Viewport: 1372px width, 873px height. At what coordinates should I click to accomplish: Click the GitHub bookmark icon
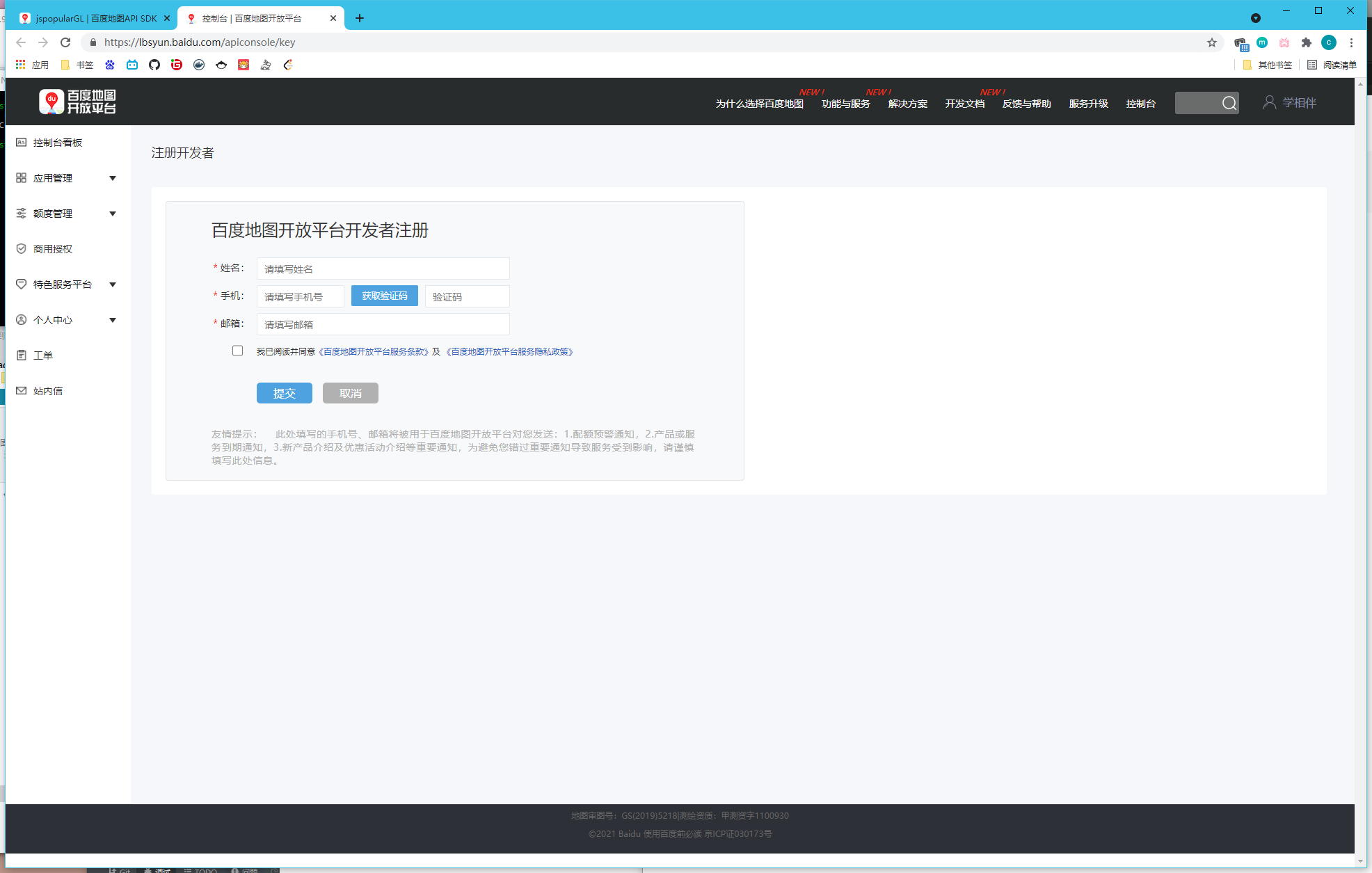point(154,65)
